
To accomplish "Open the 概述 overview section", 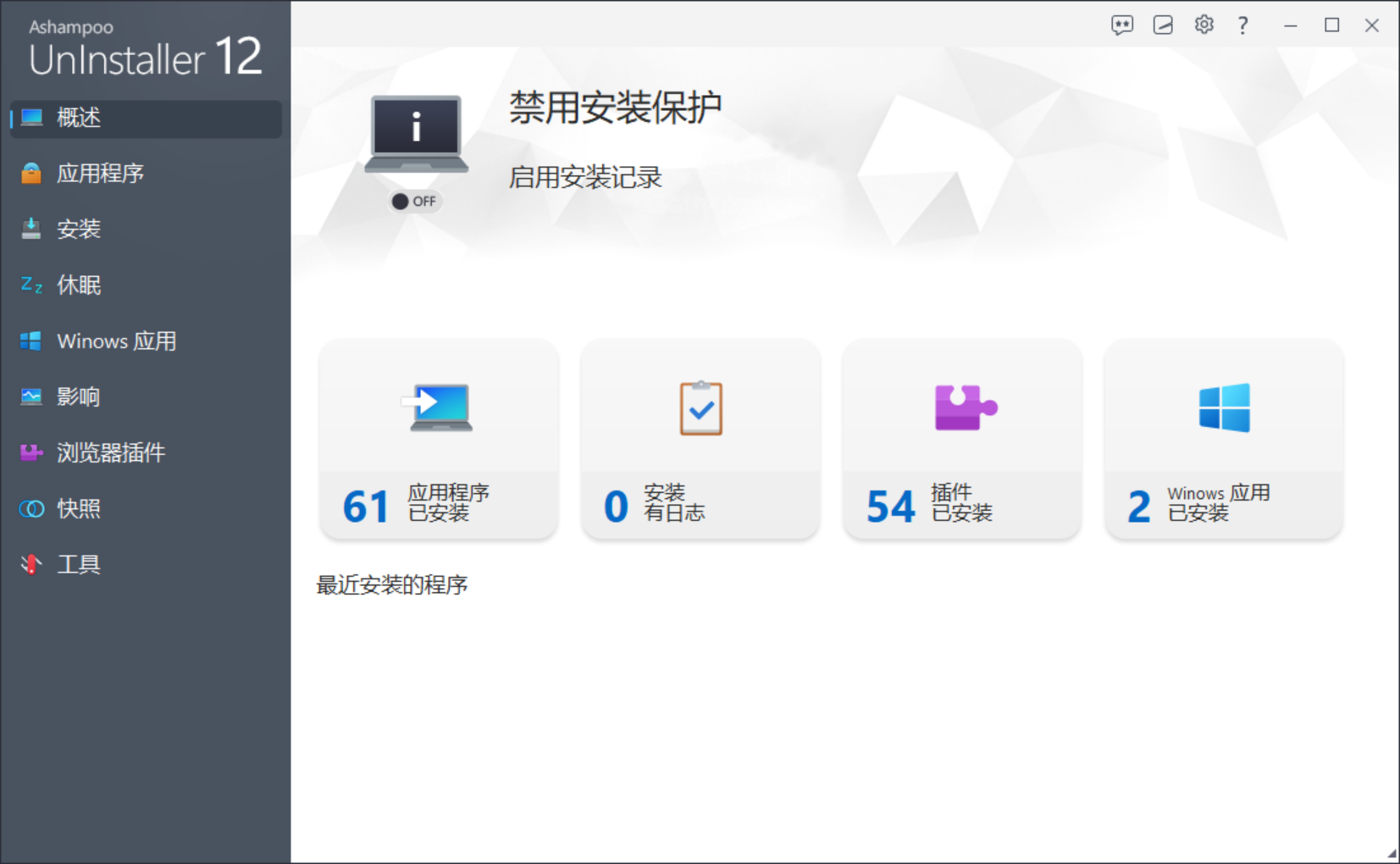I will pos(146,118).
